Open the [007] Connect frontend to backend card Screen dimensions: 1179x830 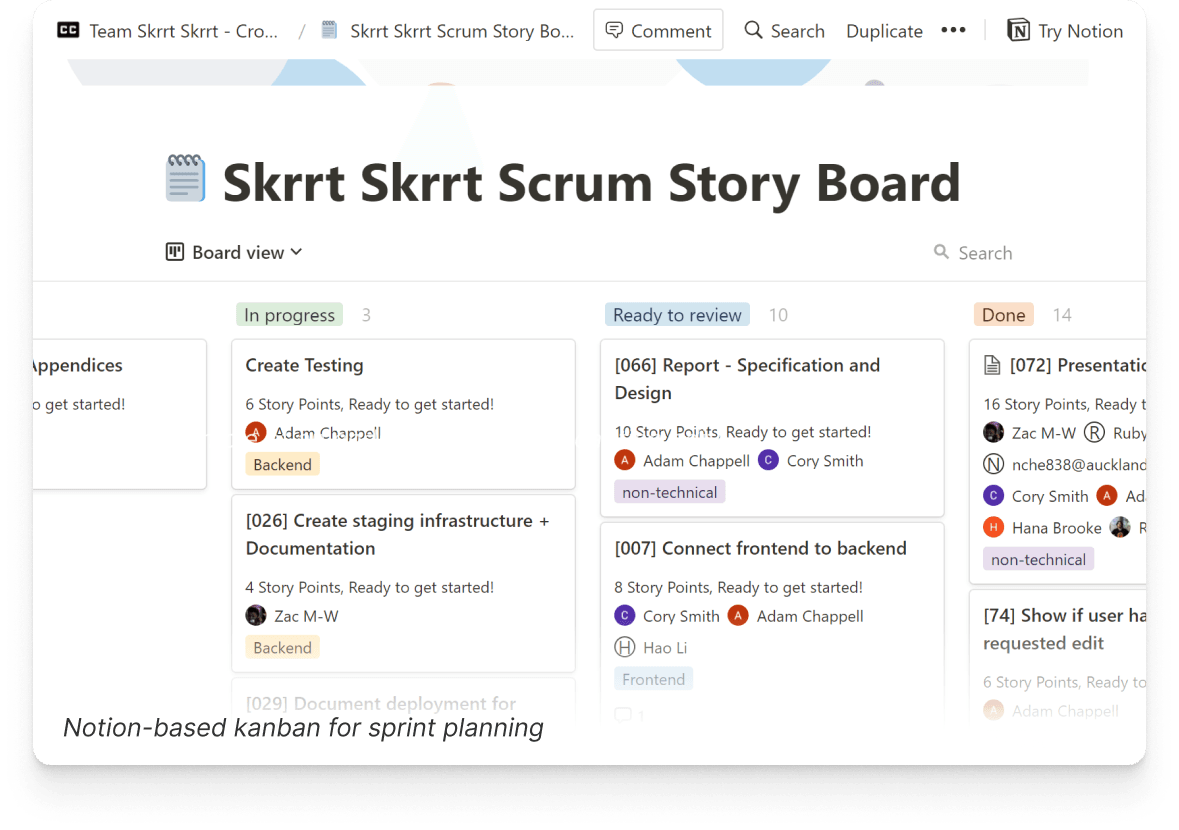760,548
